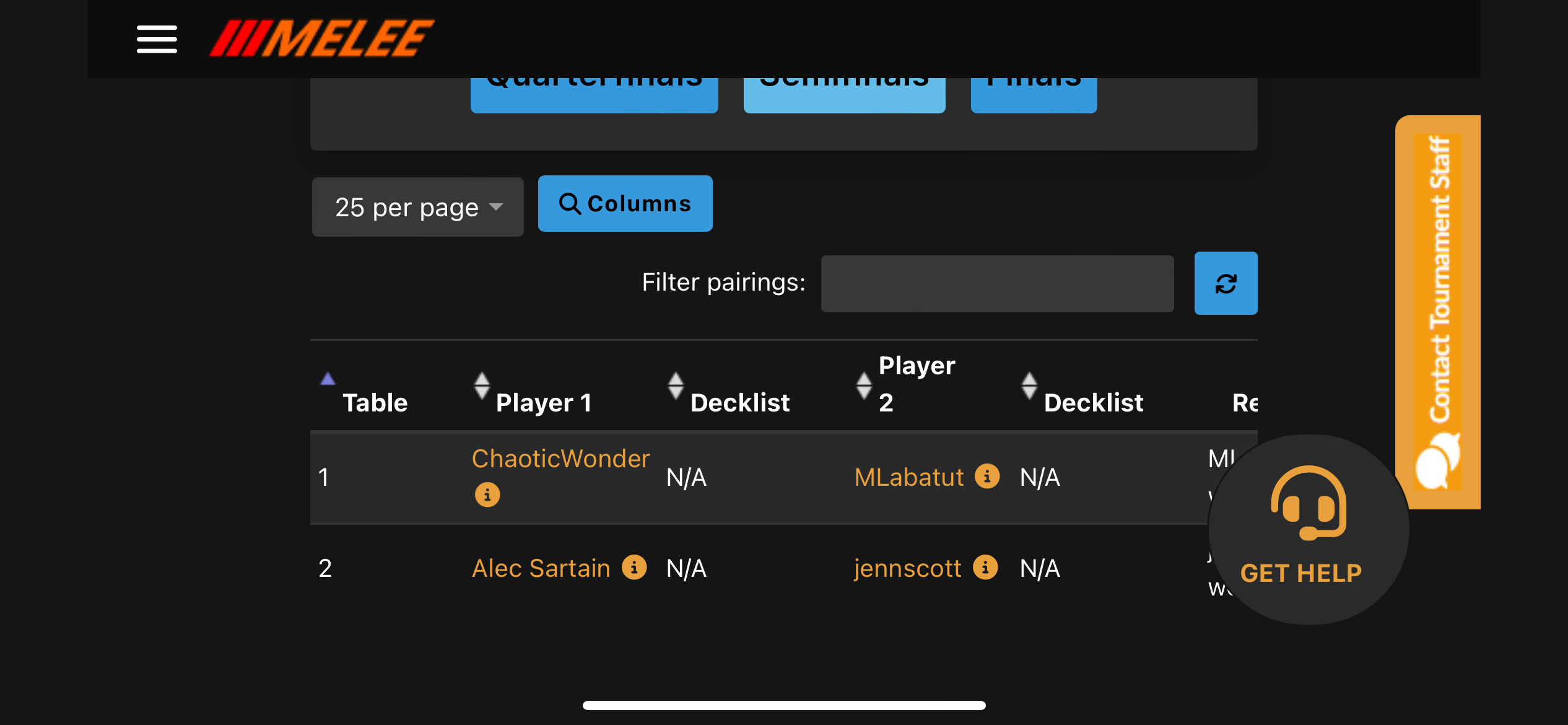
Task: Open the 25 per page dropdown
Action: click(x=418, y=207)
